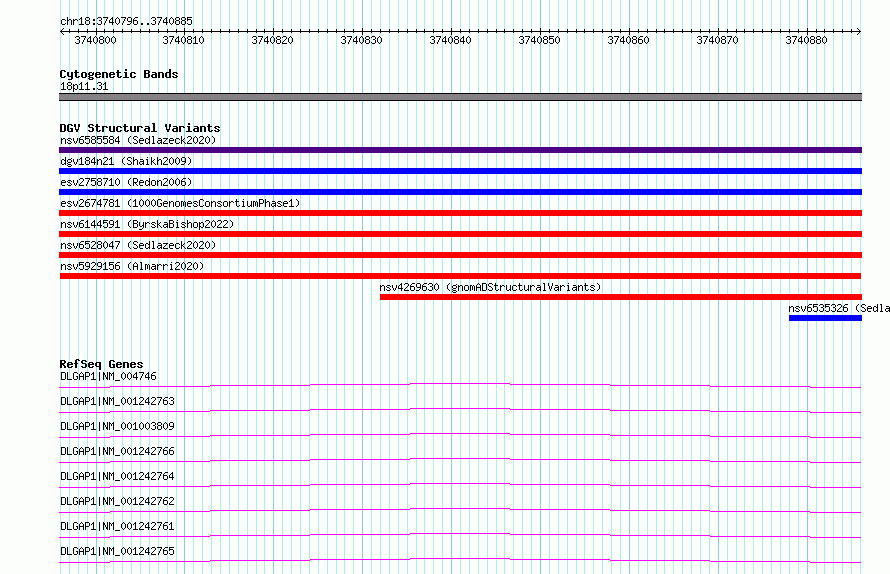Click the red esv2674781 variant bar
The height and width of the screenshot is (574, 890).
(x=460, y=213)
